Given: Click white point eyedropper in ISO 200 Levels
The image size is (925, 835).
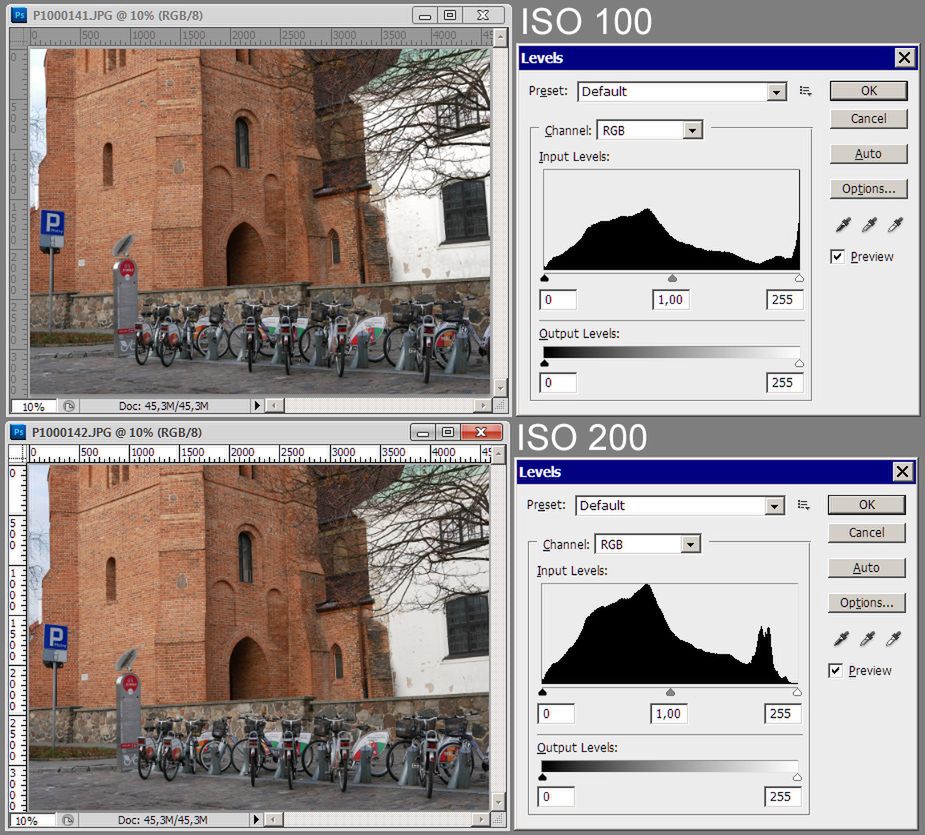Looking at the screenshot, I should pos(893,638).
